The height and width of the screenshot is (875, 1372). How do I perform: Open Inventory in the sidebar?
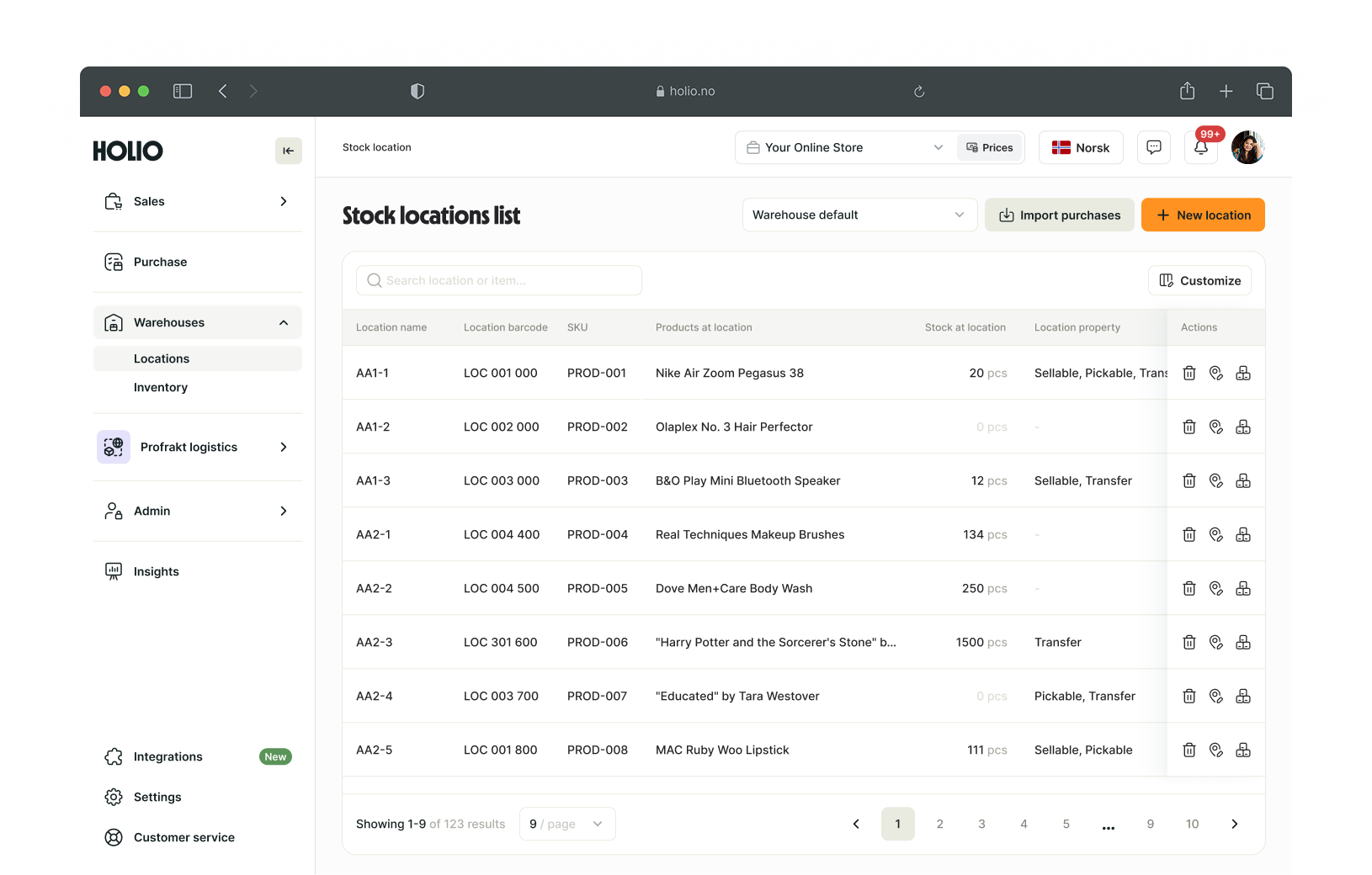(161, 387)
